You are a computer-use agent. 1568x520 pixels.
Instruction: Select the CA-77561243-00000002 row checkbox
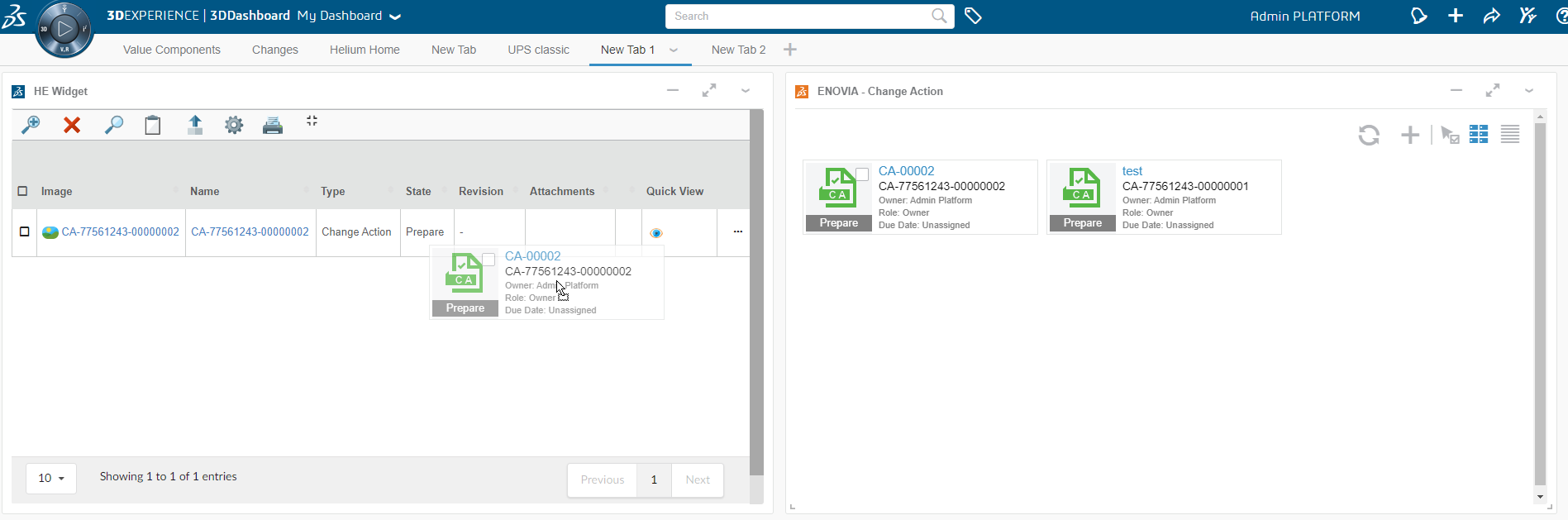(x=24, y=232)
